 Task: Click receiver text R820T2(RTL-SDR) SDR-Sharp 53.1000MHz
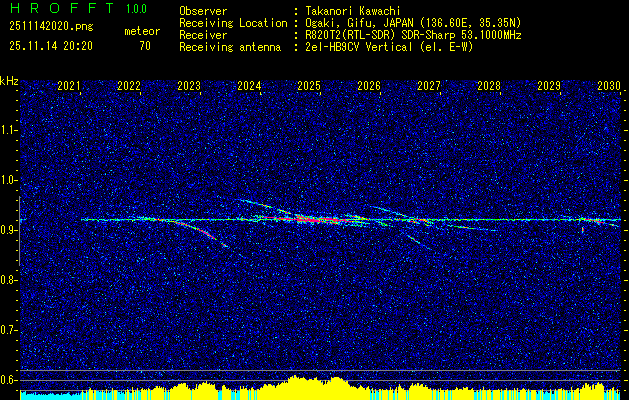413,35
